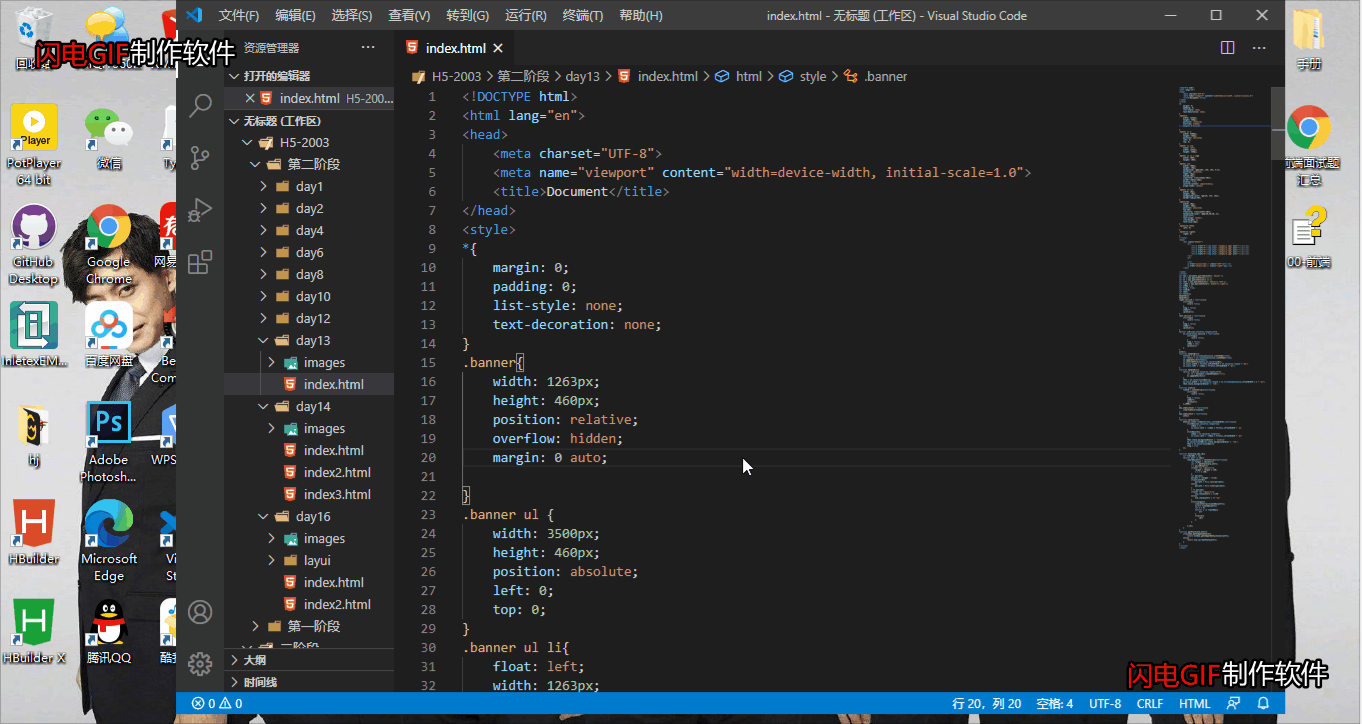
Task: Click the Accounts icon in activity bar
Action: point(200,612)
